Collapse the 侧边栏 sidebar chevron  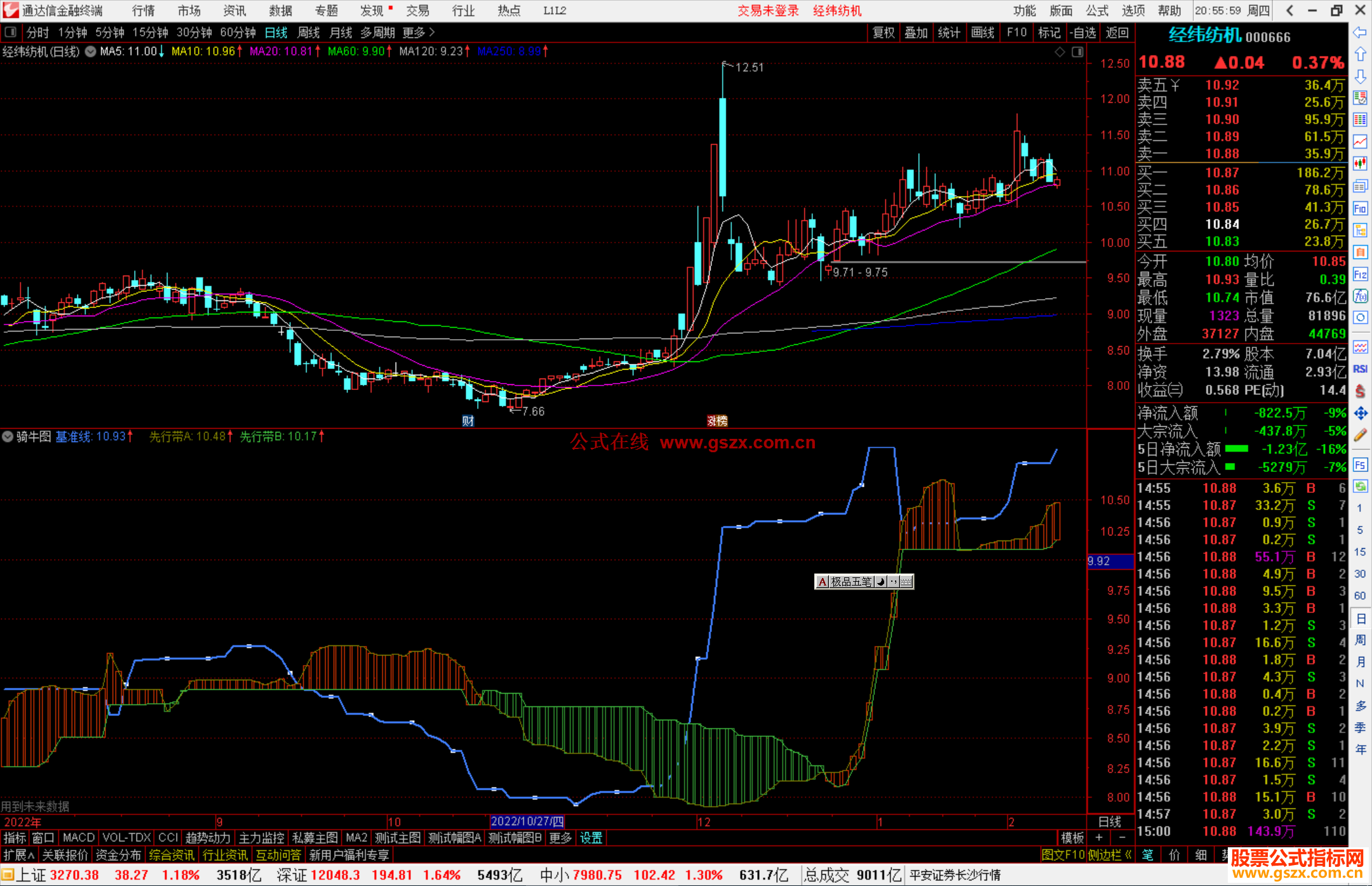click(1128, 856)
